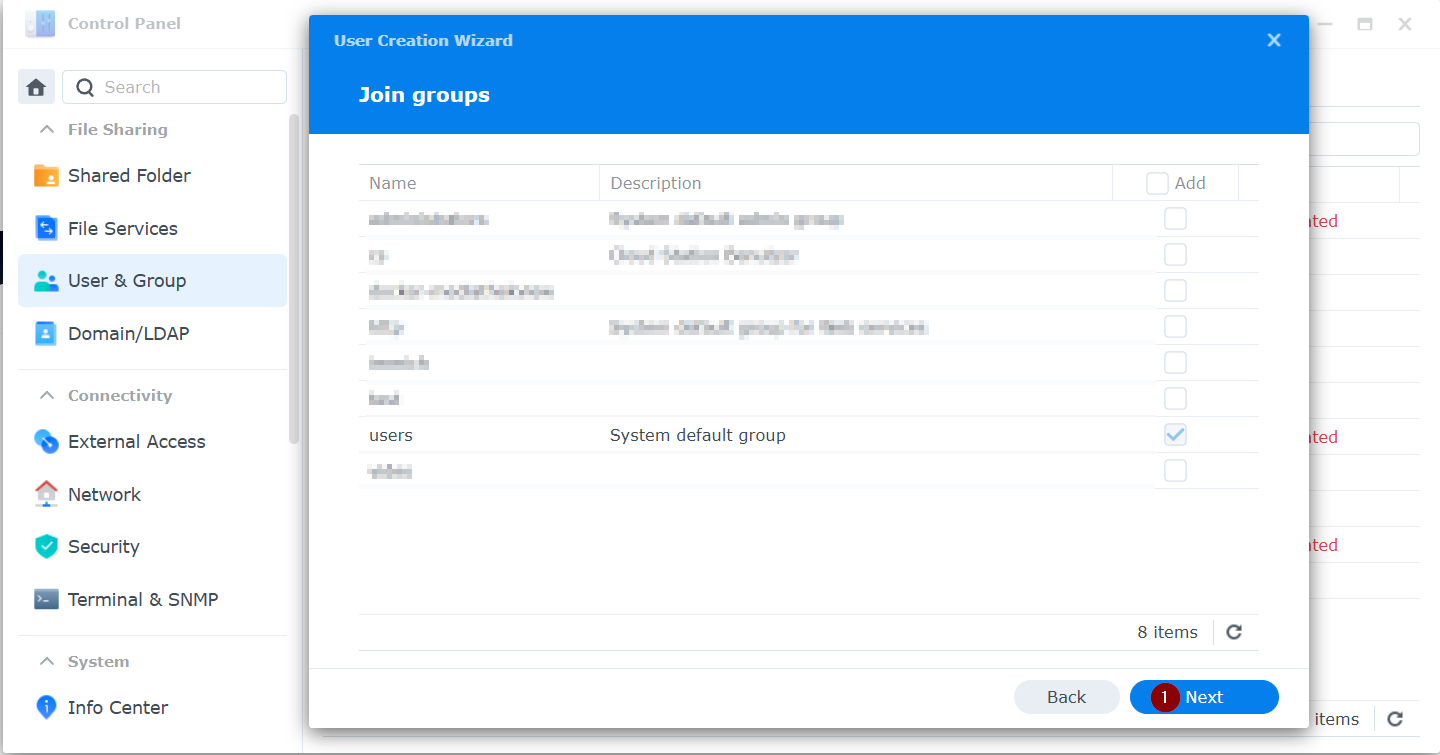
Task: Open Shared Folder menu item text
Action: [129, 175]
